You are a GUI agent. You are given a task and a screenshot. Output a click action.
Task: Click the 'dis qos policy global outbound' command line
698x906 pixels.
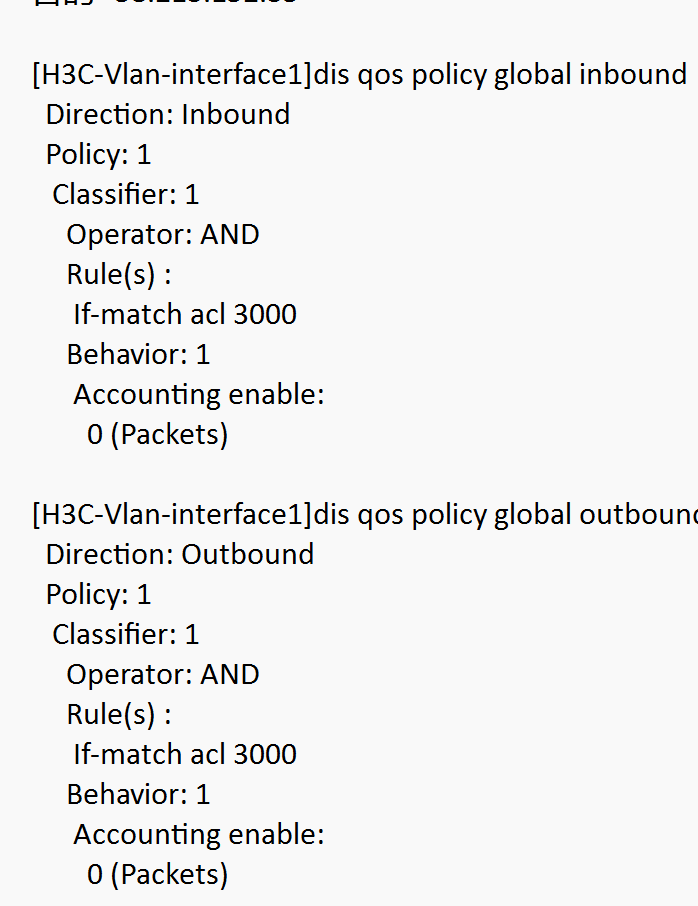365,515
